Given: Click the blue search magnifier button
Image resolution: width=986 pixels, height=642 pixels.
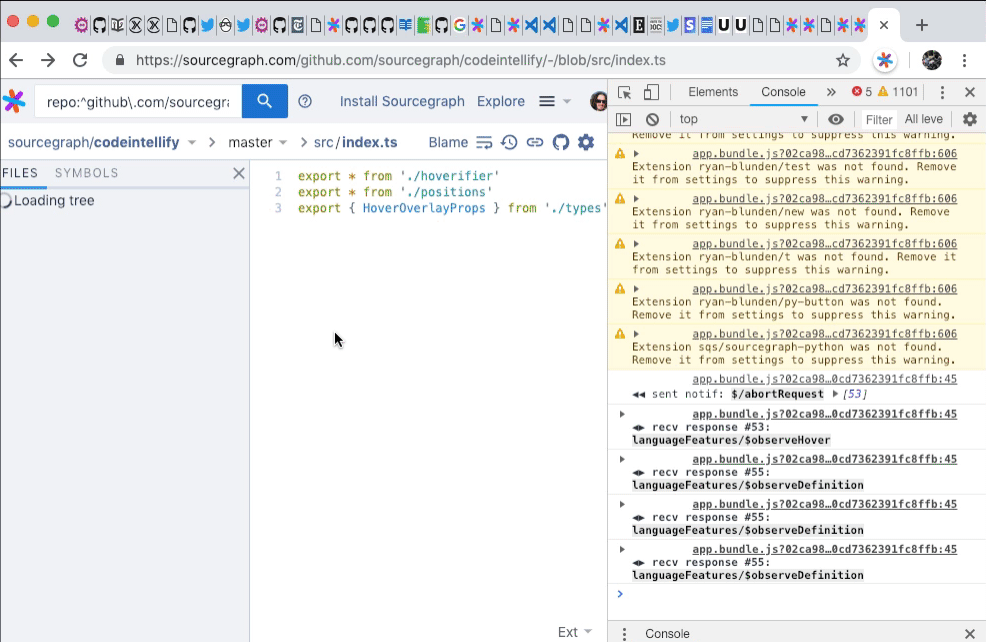Looking at the screenshot, I should (265, 101).
